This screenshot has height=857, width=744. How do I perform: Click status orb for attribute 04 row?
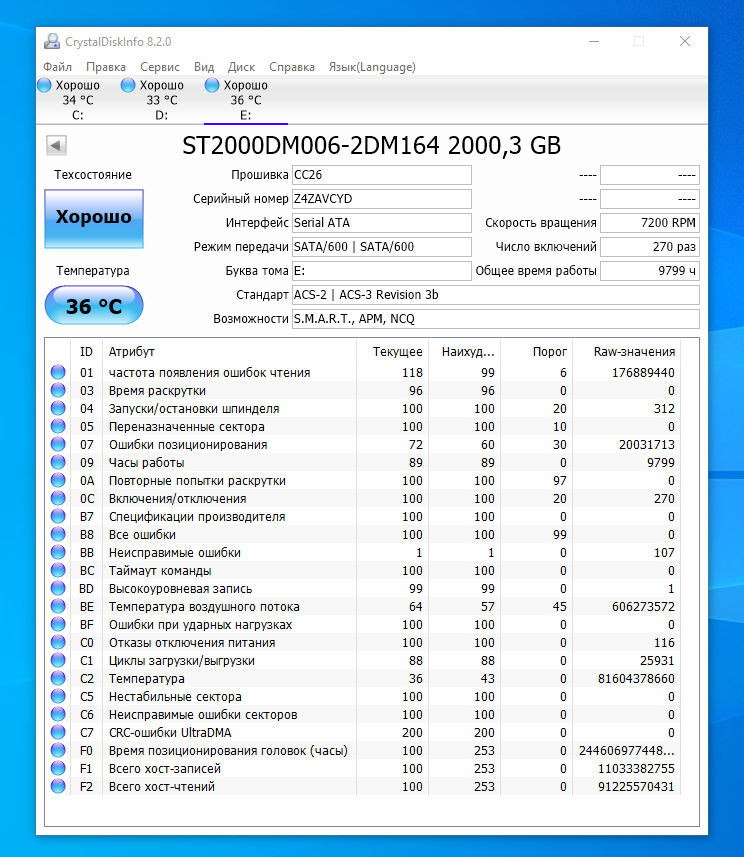(x=58, y=408)
